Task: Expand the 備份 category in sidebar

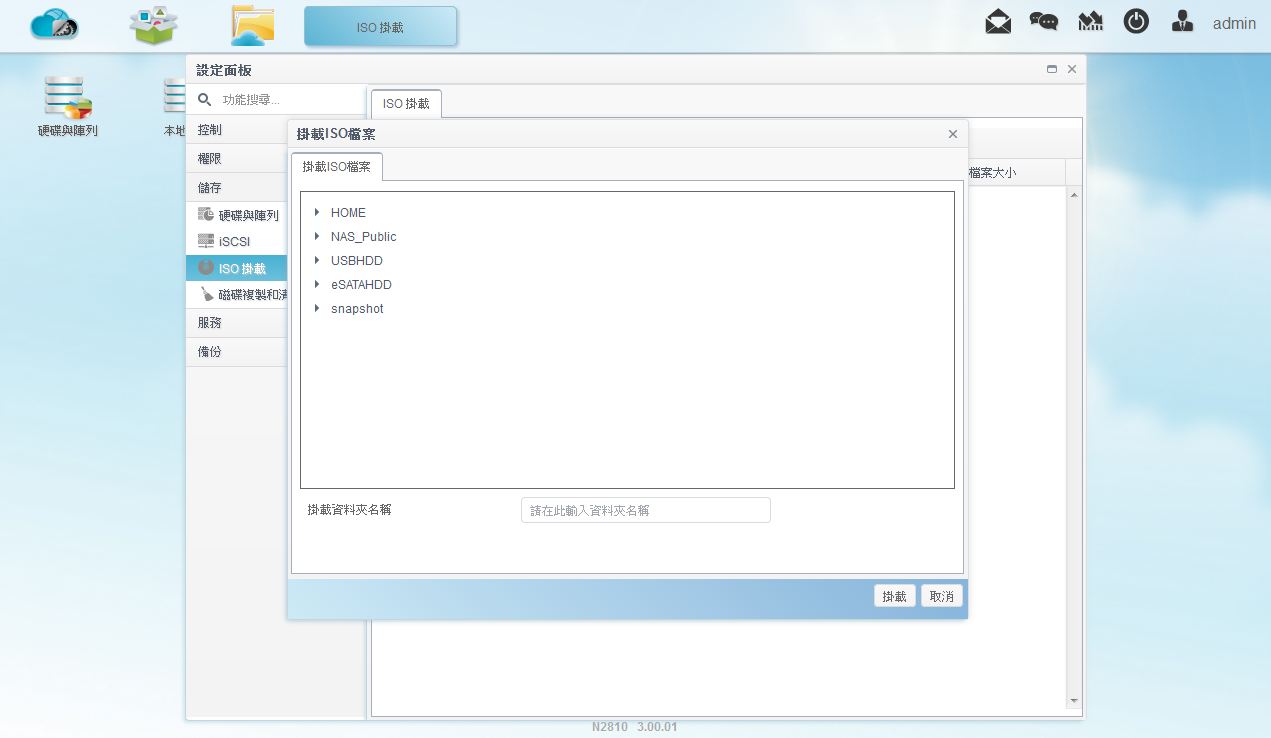Action: [237, 352]
